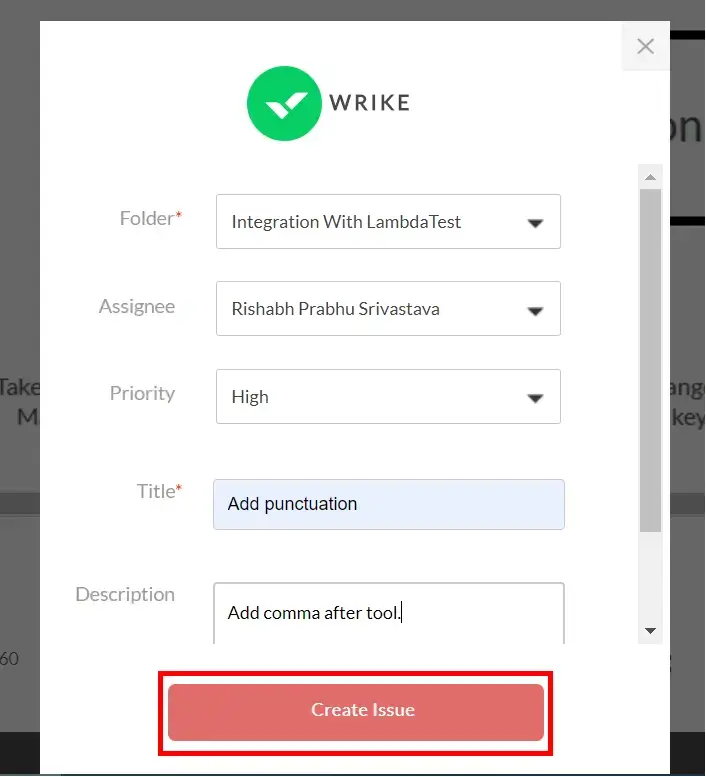Click the green Wrike checkmark logo
706x777 pixels.
click(x=284, y=103)
